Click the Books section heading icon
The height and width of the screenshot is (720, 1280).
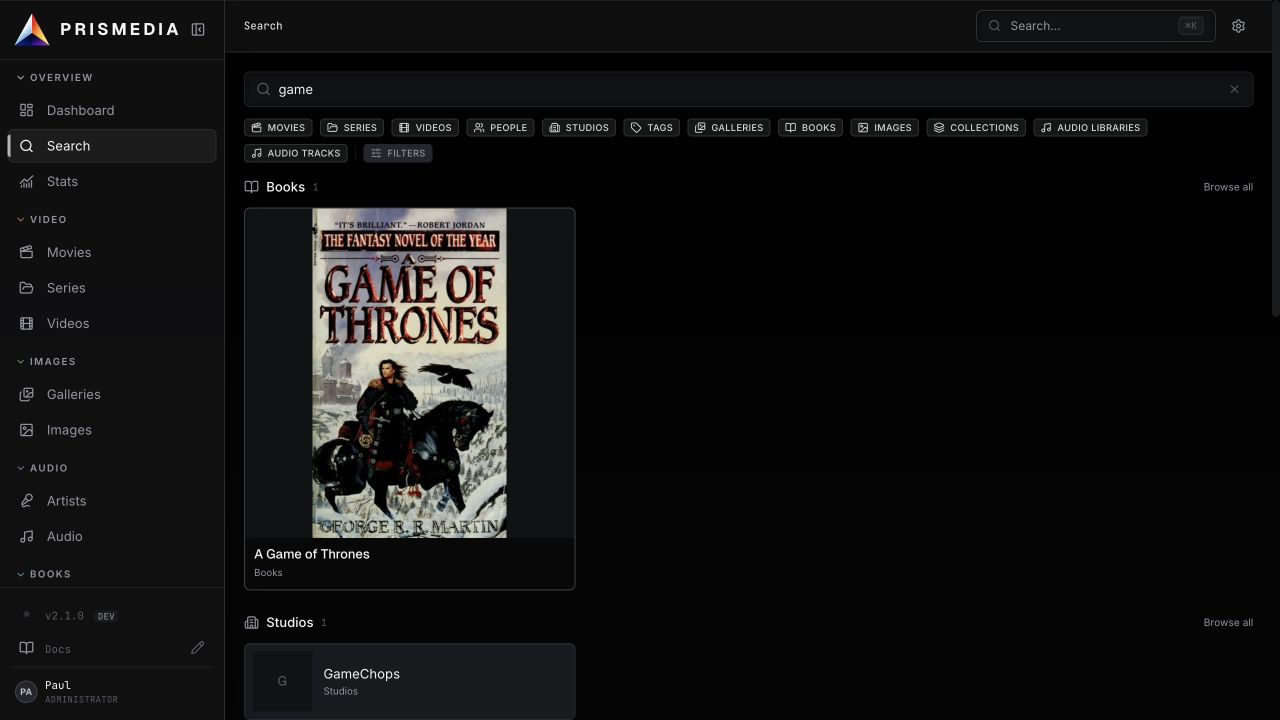click(x=252, y=187)
